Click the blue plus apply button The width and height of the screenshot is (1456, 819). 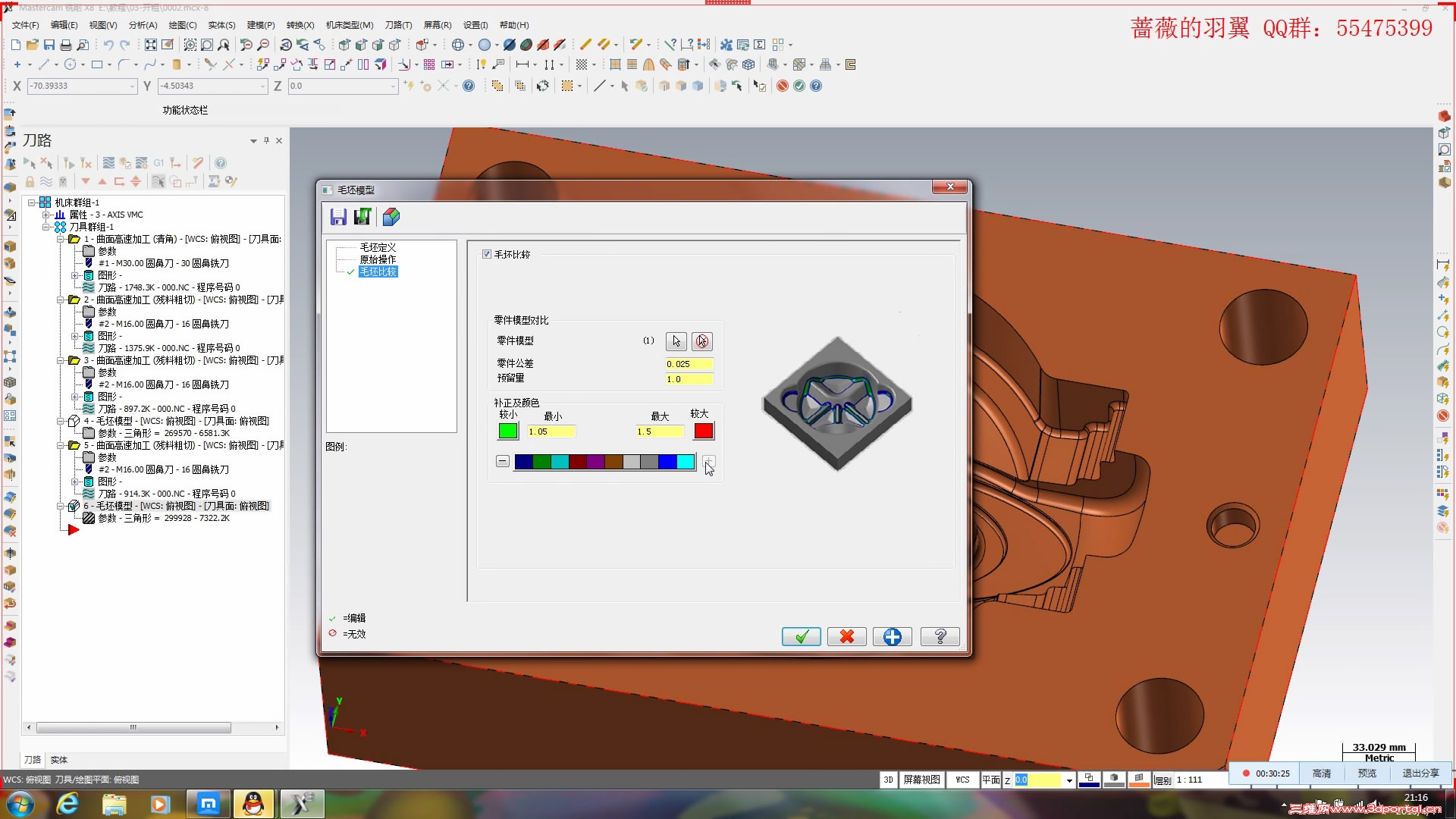(x=893, y=637)
